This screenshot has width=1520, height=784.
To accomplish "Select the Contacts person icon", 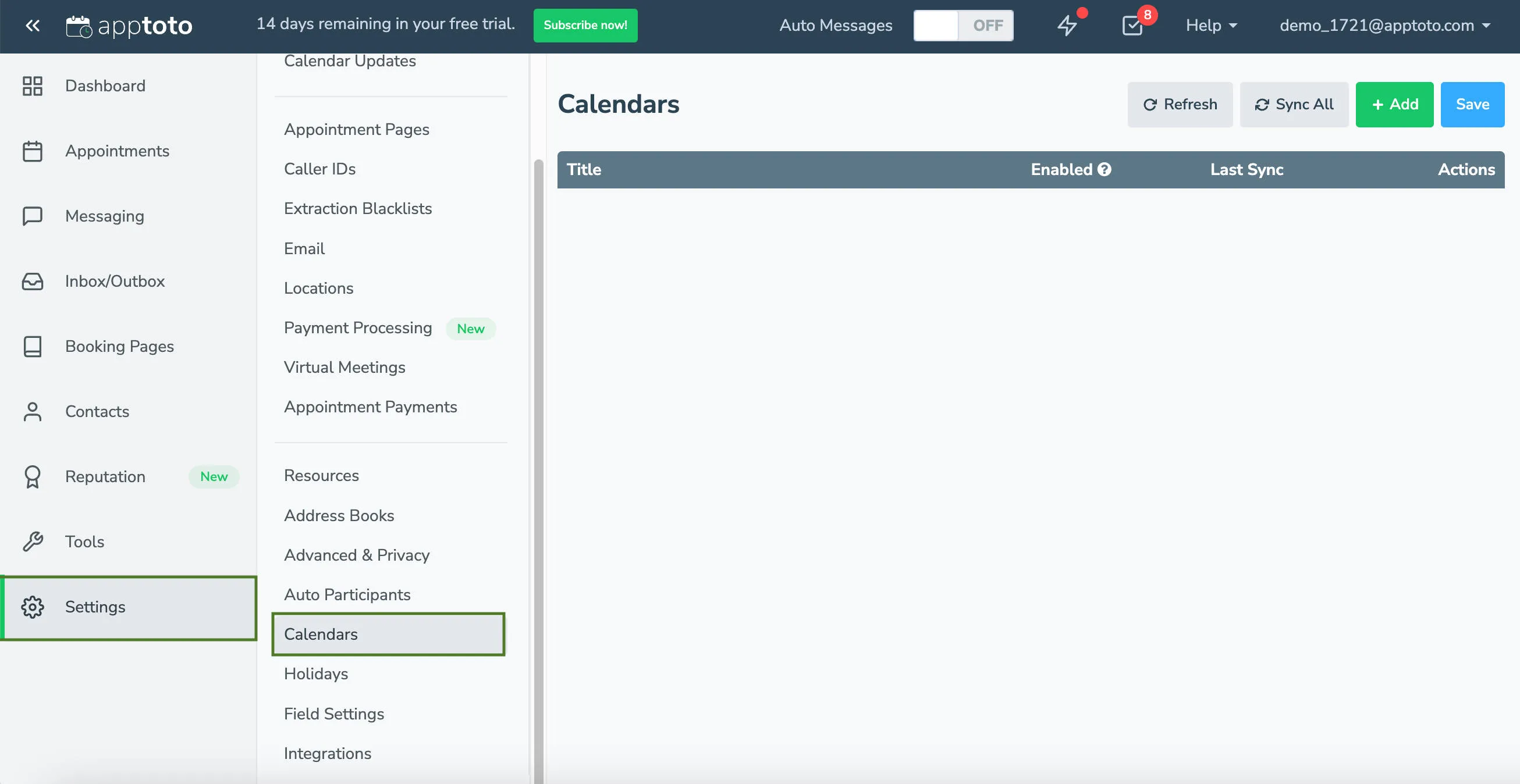I will pyautogui.click(x=33, y=411).
